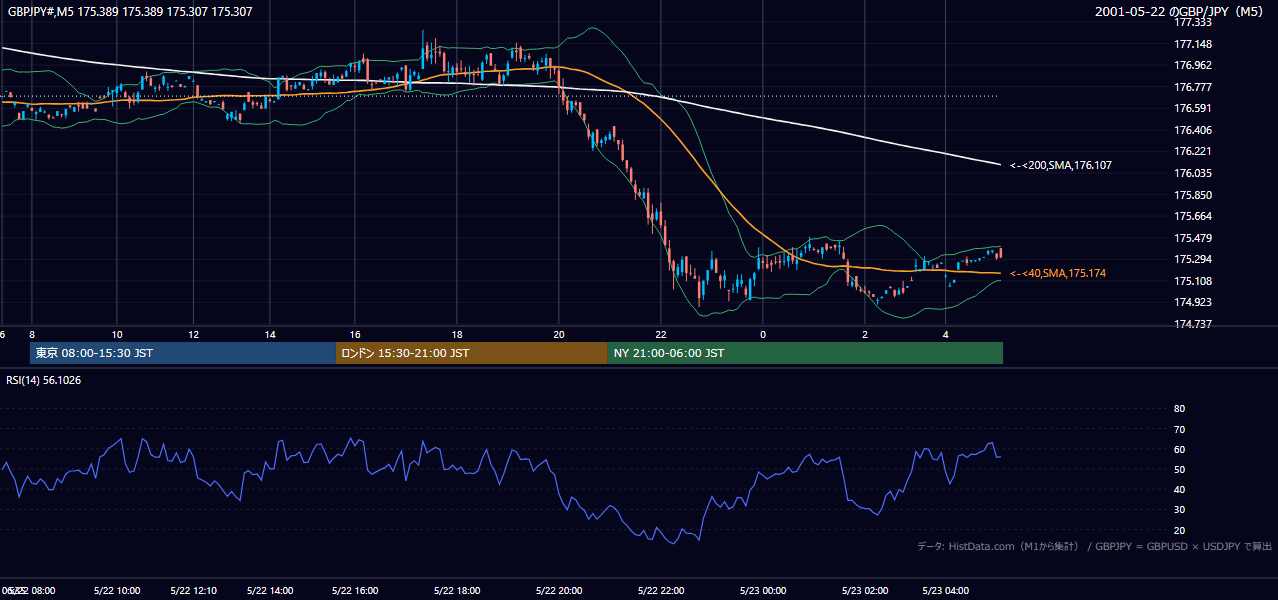Click hour label 16 under the price chart
The height and width of the screenshot is (600, 1278).
(355, 335)
